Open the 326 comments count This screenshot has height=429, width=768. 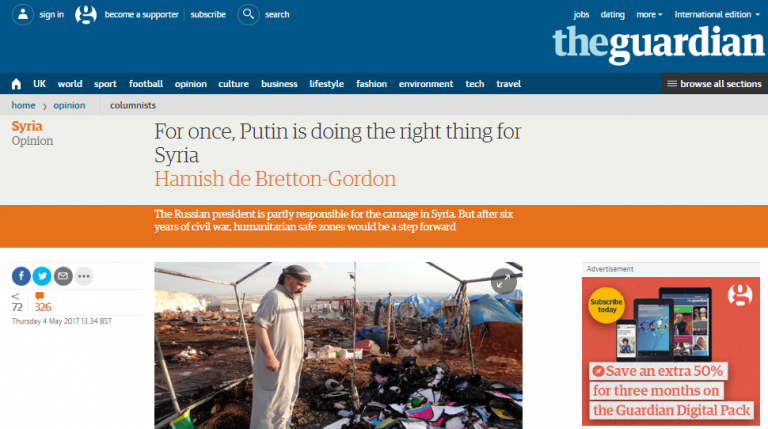point(43,302)
